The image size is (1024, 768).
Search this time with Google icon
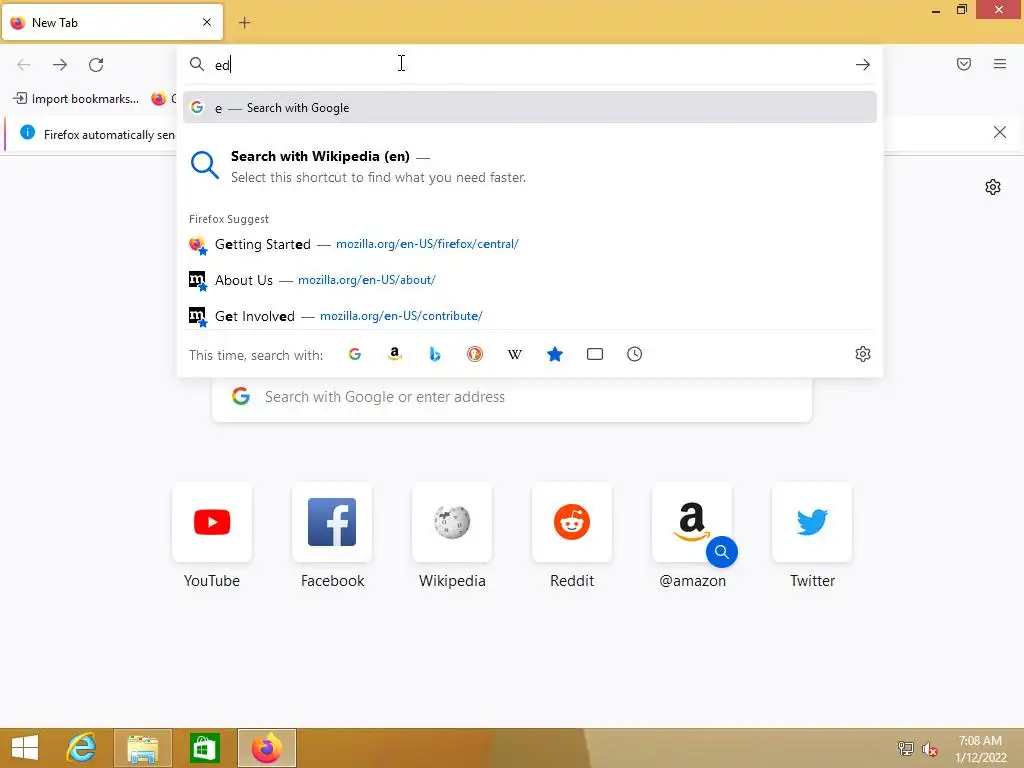coord(355,354)
